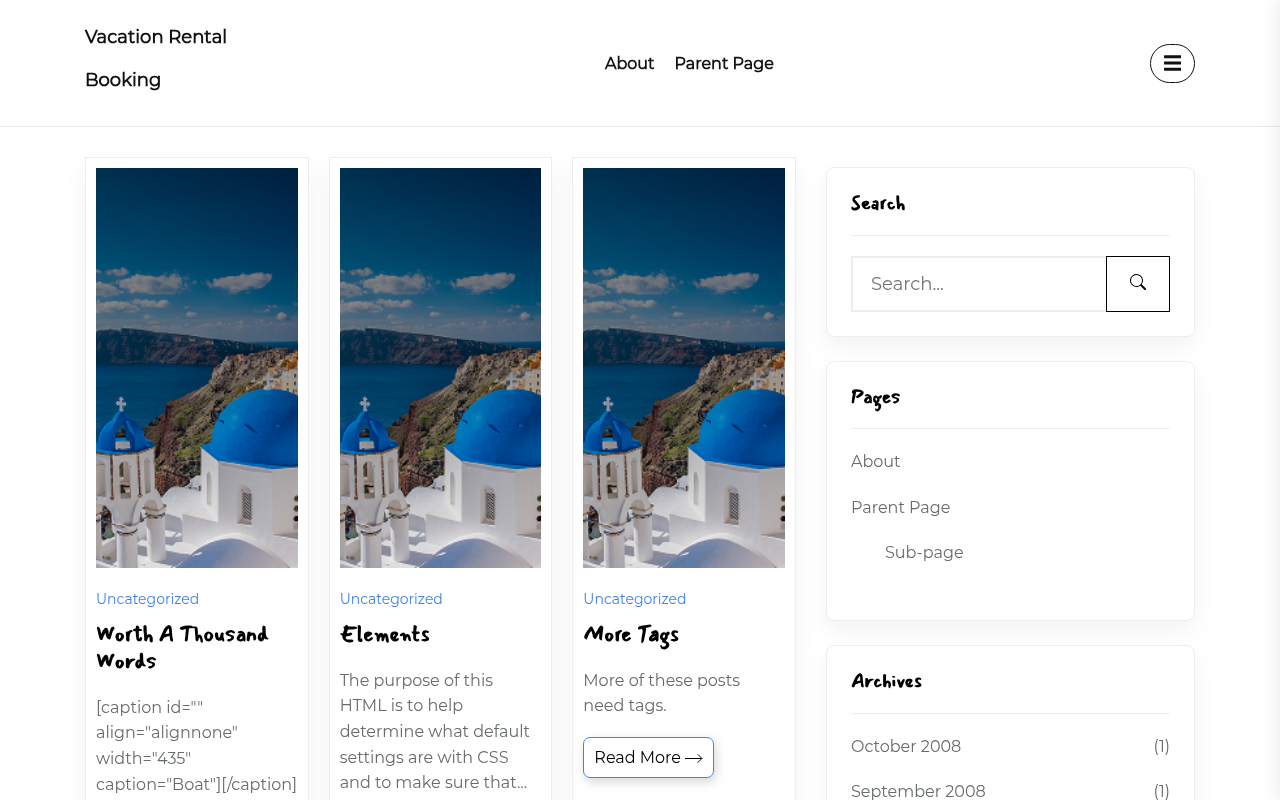Click Uncategorized category above More Tags
Image resolution: width=1280 pixels, height=800 pixels.
[x=634, y=599]
